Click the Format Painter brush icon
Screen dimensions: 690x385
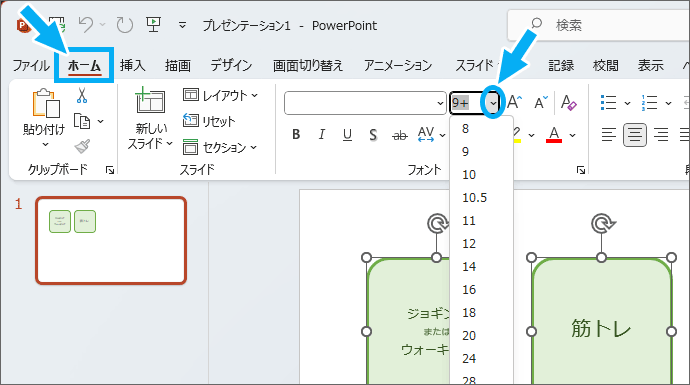[x=82, y=146]
